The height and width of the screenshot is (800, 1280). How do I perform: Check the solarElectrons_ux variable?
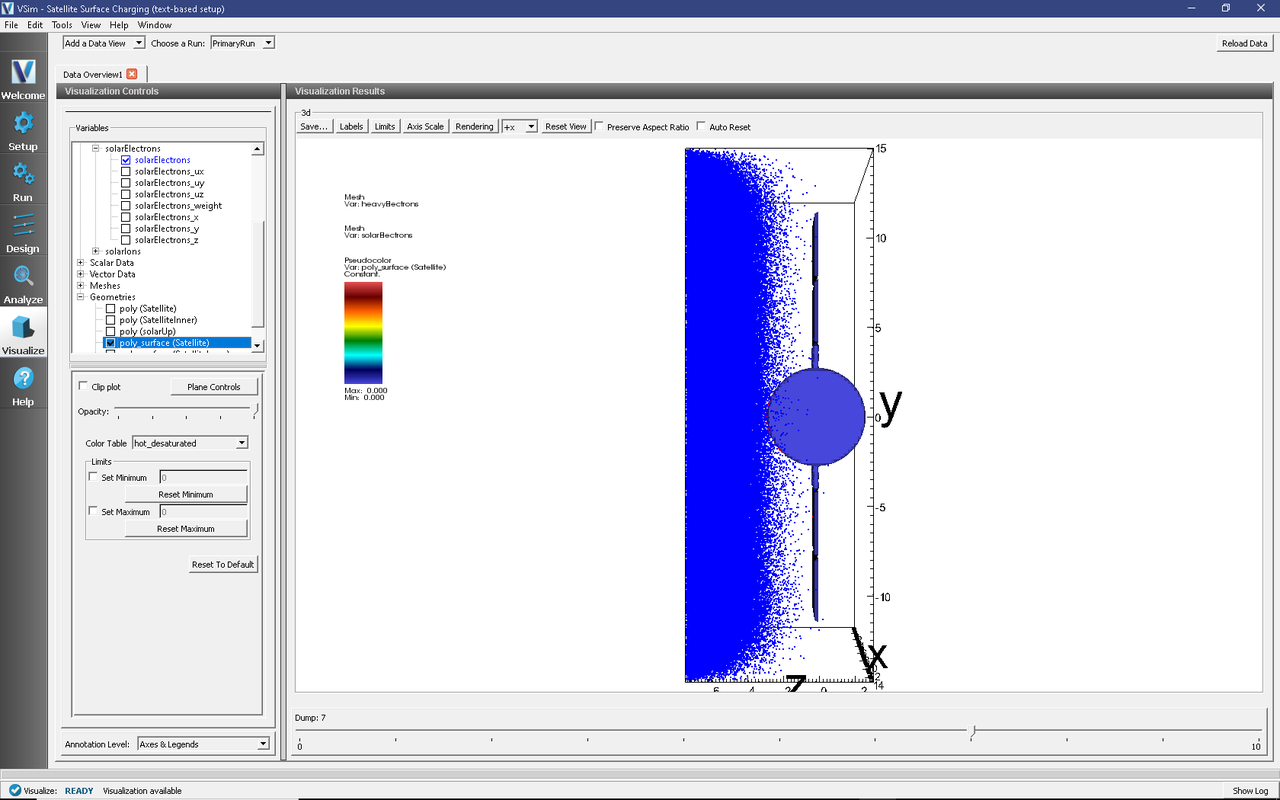125,171
